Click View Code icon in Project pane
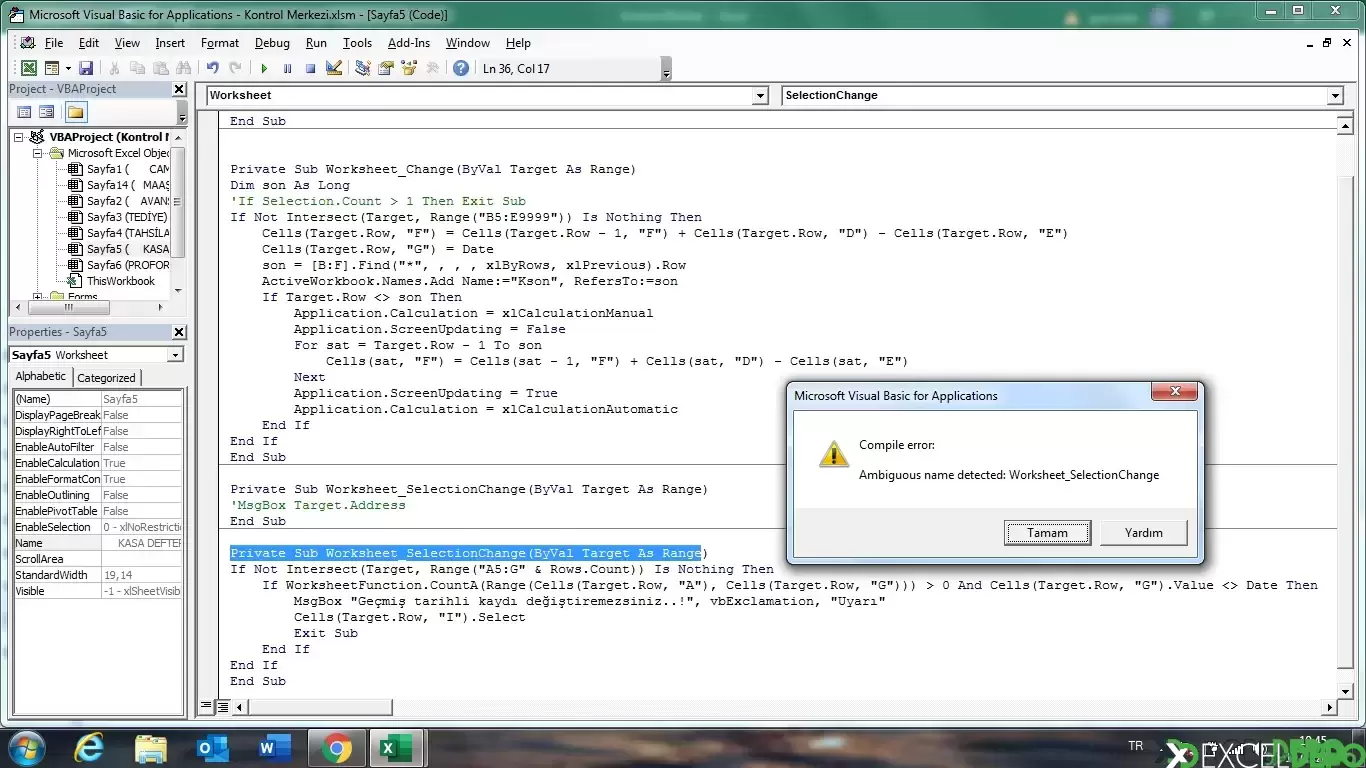Screen dimensions: 1366x768 tap(25, 112)
